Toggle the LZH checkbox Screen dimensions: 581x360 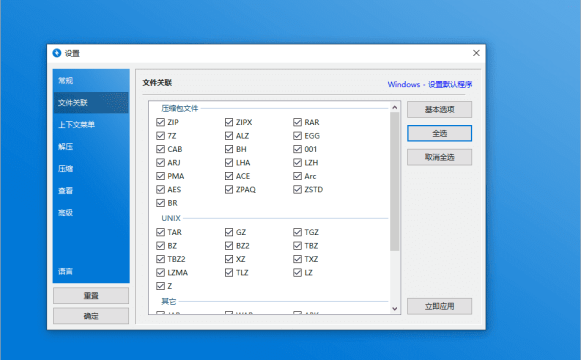click(x=298, y=163)
